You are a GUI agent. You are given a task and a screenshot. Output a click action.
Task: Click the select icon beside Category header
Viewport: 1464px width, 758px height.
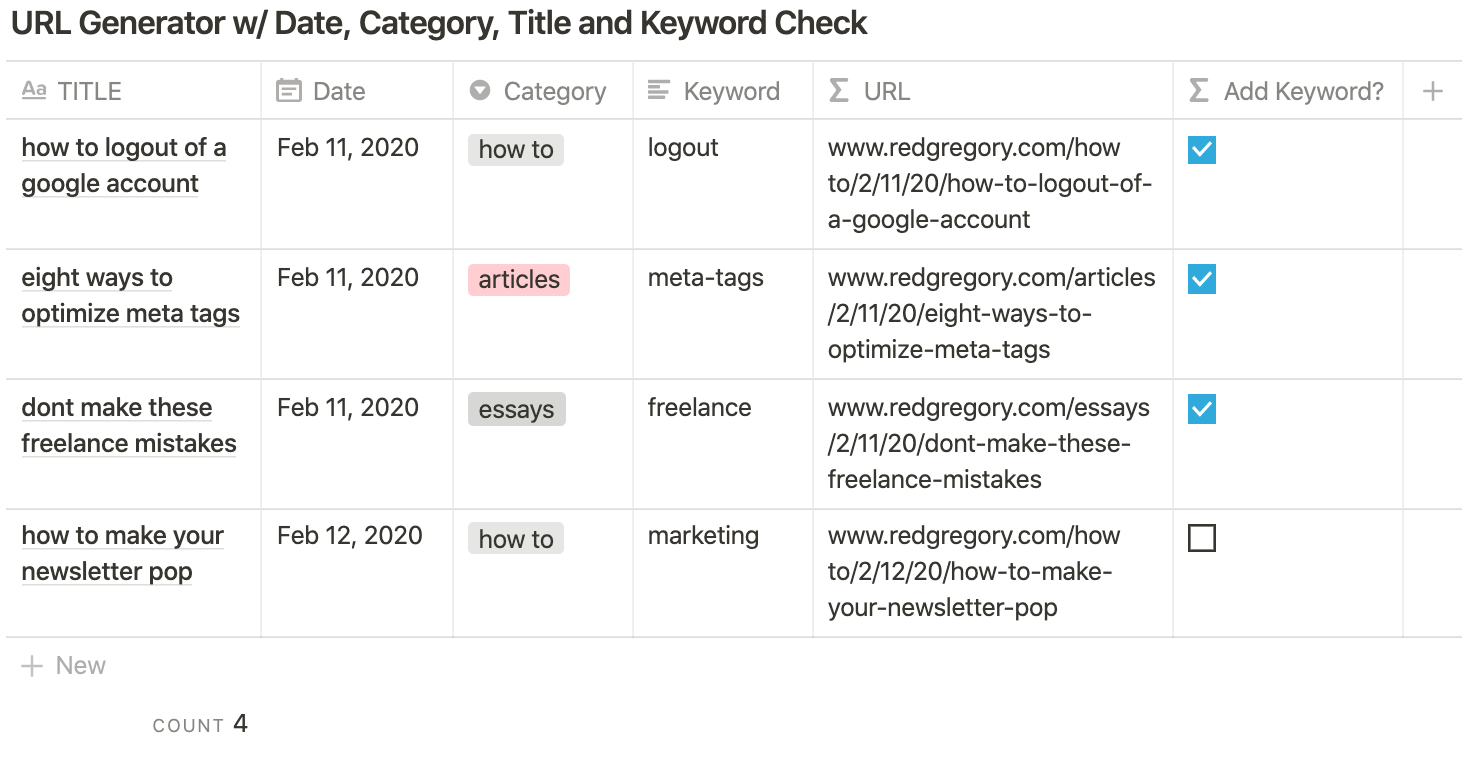pos(480,91)
